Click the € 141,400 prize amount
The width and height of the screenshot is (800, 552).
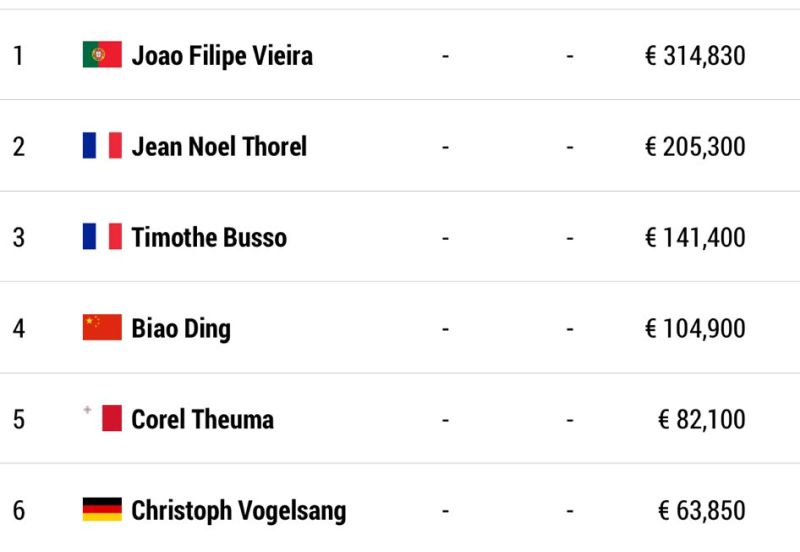coord(695,237)
